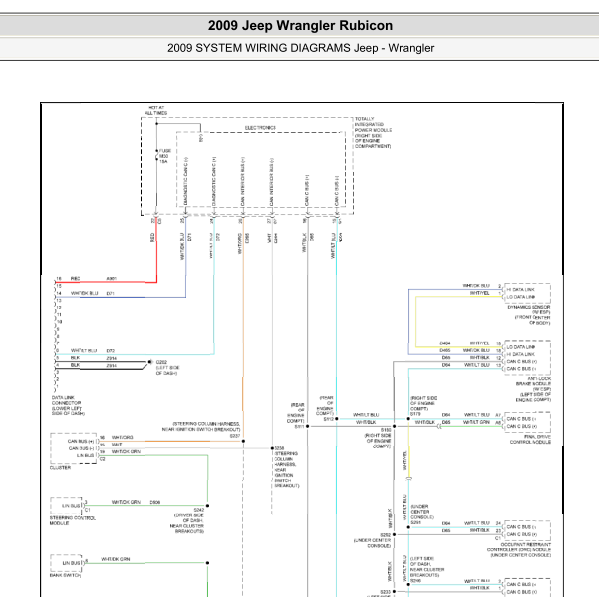Click the "S237" splice label

click(x=235, y=436)
